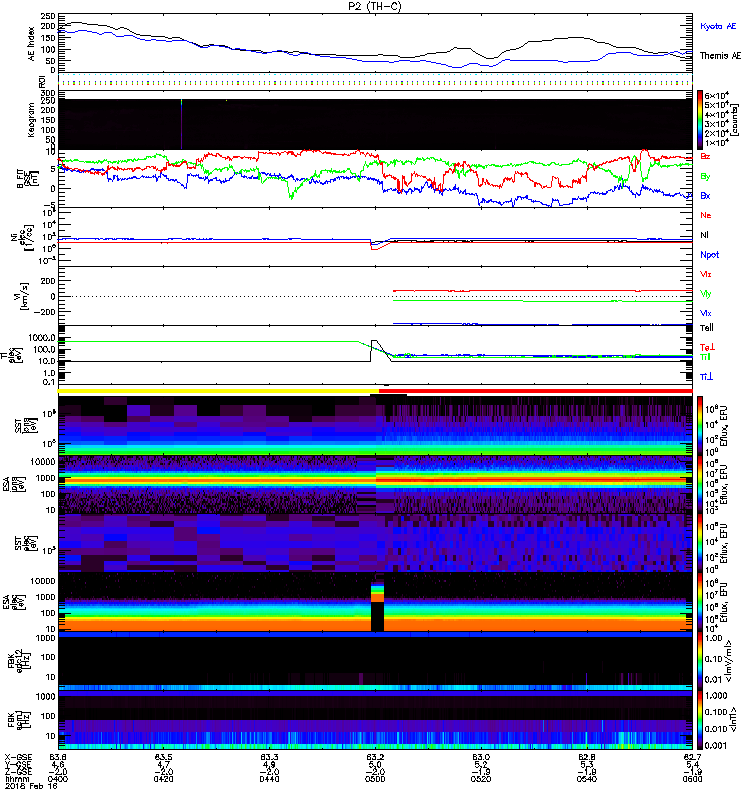This screenshot has height=800, width=750.
Task: Click the SST ion Eflux color bar
Action: (x=700, y=426)
